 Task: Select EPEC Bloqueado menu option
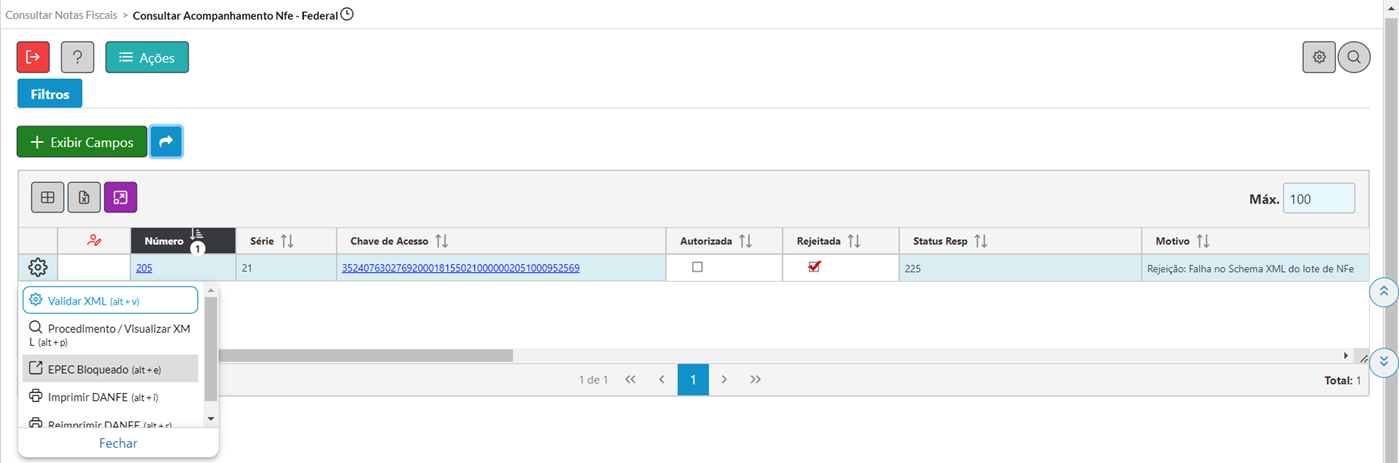click(x=110, y=369)
